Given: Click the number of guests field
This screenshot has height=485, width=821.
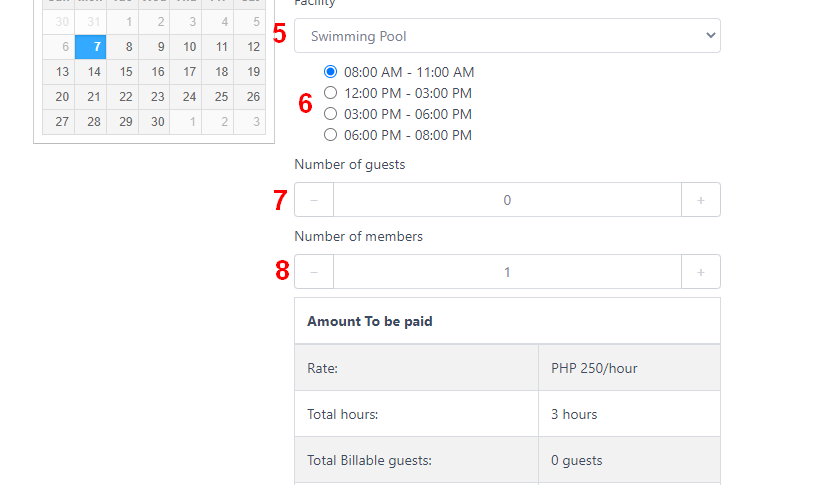Looking at the screenshot, I should pos(507,200).
